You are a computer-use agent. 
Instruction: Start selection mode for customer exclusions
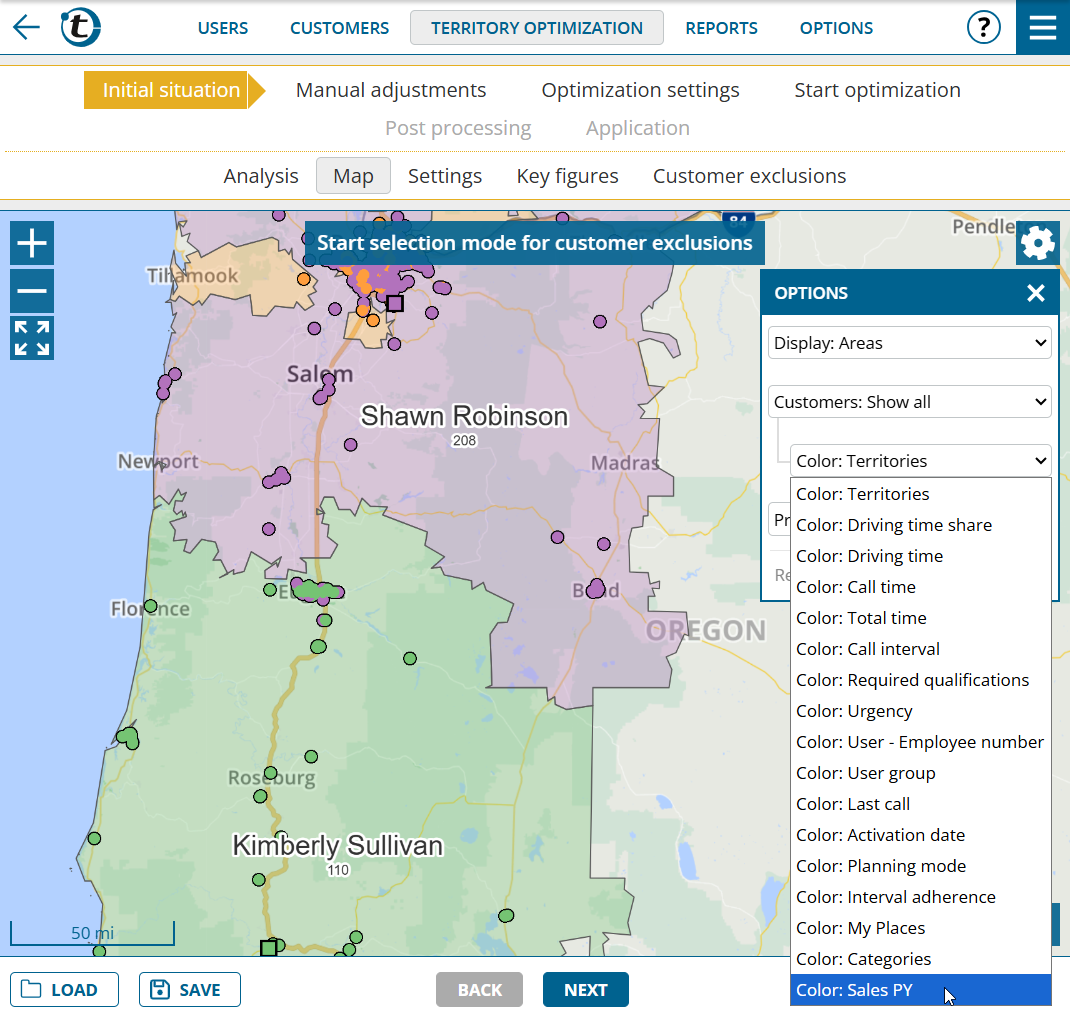(534, 243)
